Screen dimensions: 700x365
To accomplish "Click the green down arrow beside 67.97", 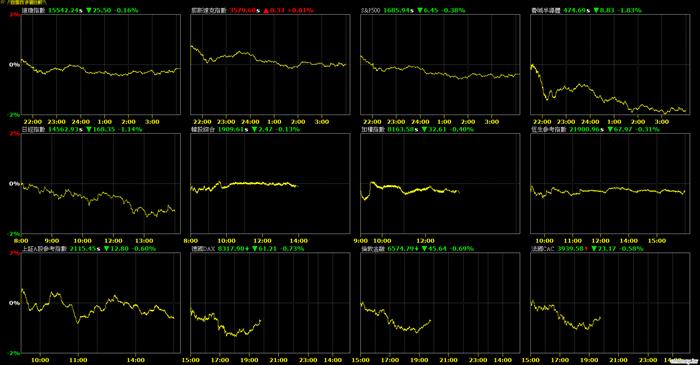I will pyautogui.click(x=610, y=129).
